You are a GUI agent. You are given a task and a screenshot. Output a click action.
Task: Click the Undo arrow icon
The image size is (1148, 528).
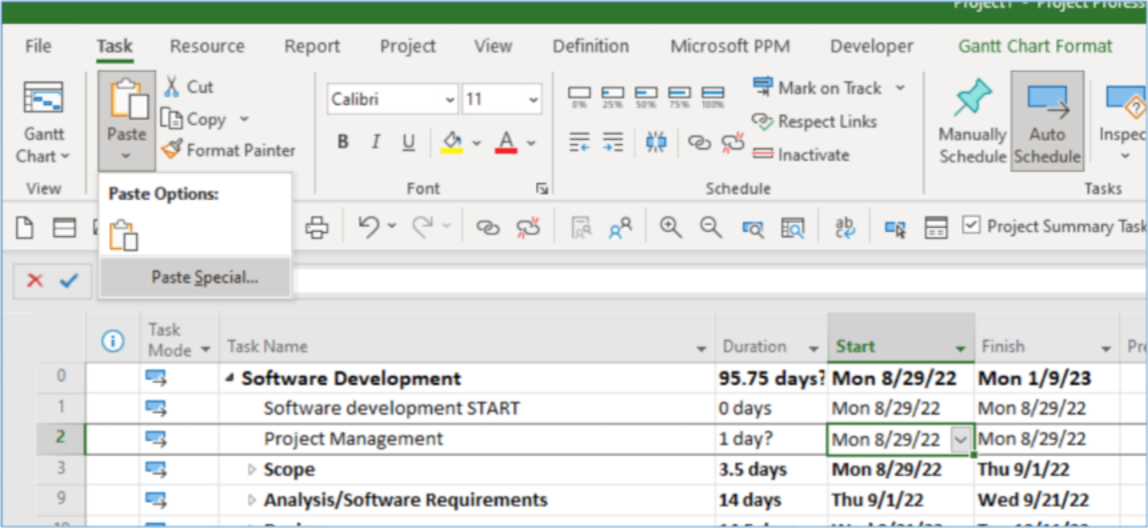368,228
